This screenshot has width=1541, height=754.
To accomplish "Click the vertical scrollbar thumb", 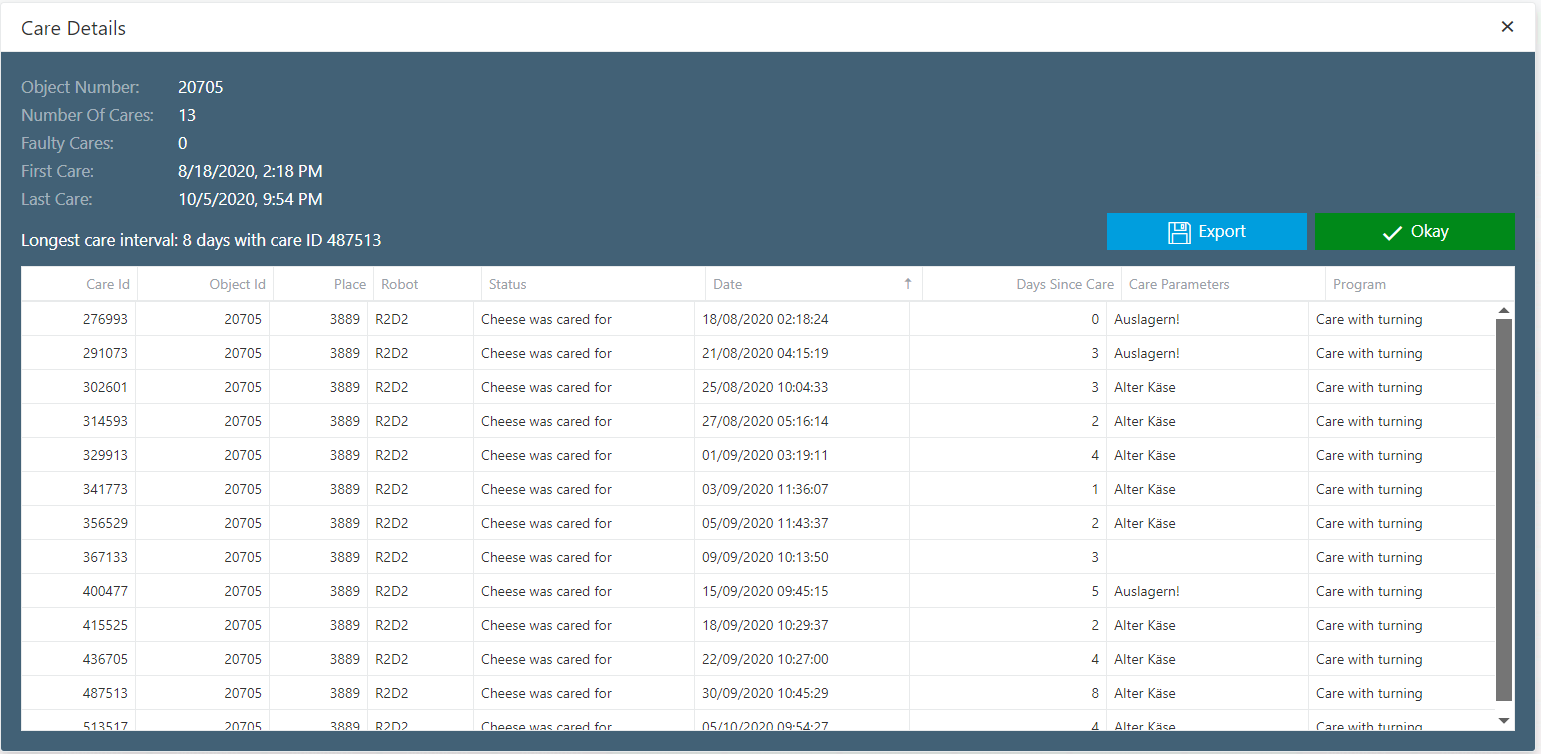I will coord(1503,510).
